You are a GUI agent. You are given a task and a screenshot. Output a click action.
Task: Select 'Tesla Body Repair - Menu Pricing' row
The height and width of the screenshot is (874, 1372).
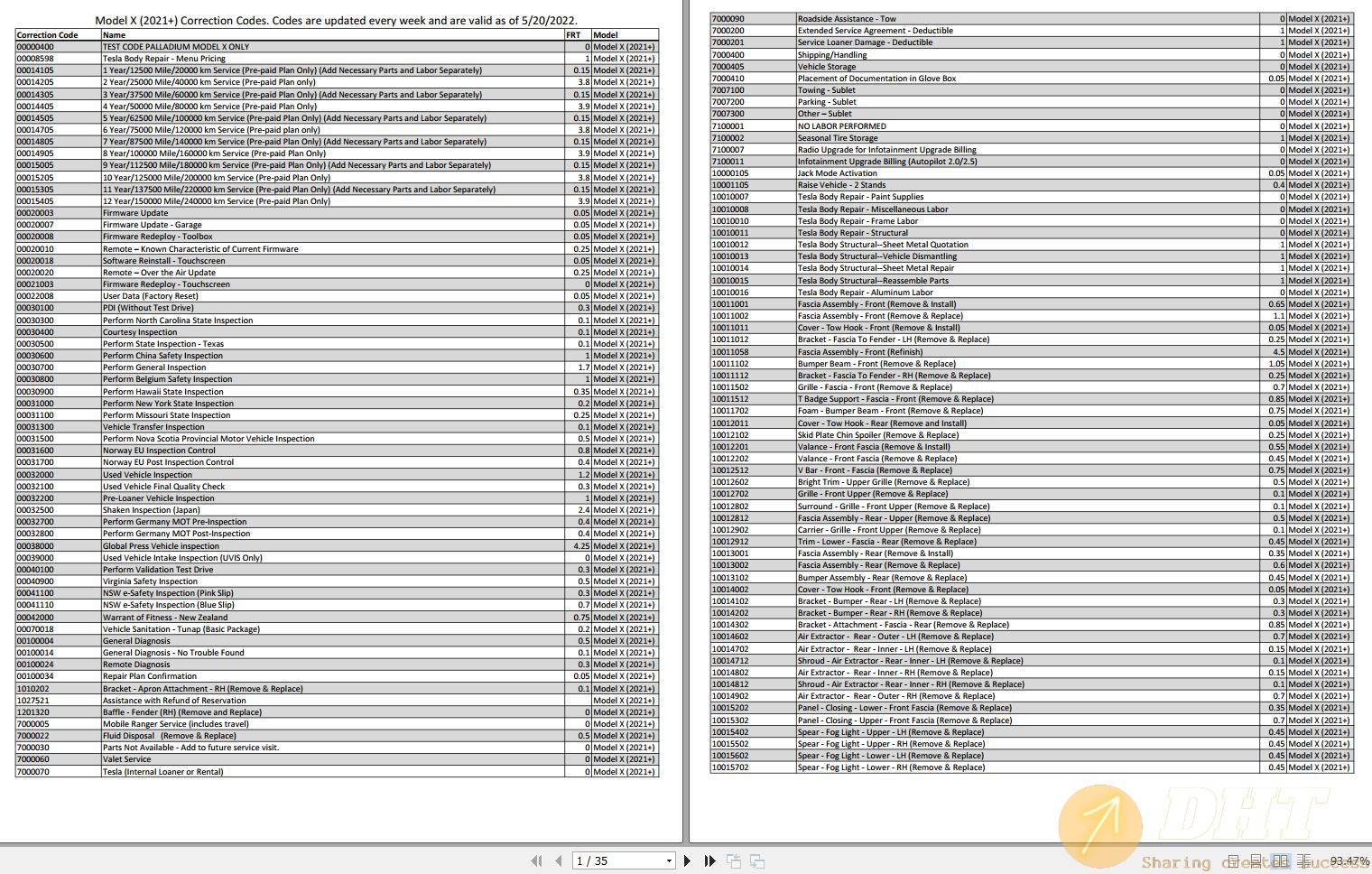(337, 58)
